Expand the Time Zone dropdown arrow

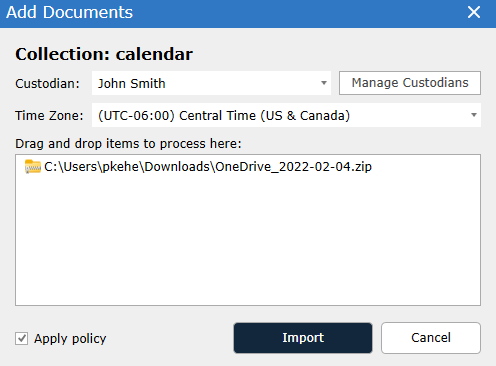coord(474,115)
